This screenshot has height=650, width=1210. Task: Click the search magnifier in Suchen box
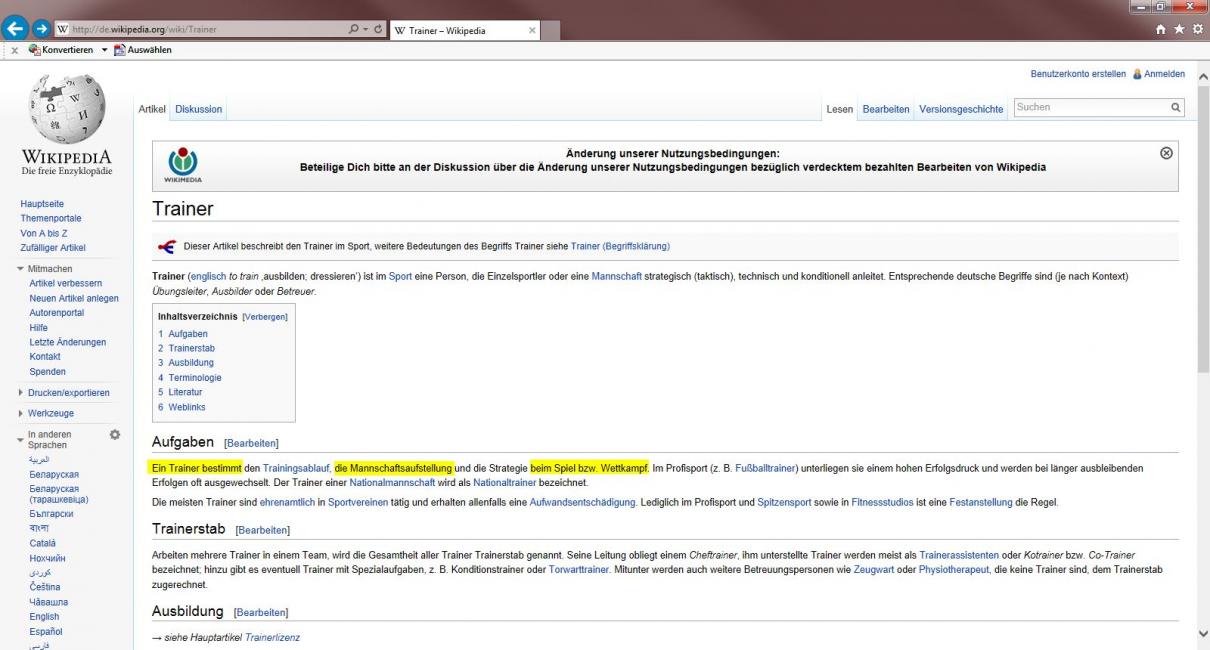click(x=1176, y=108)
